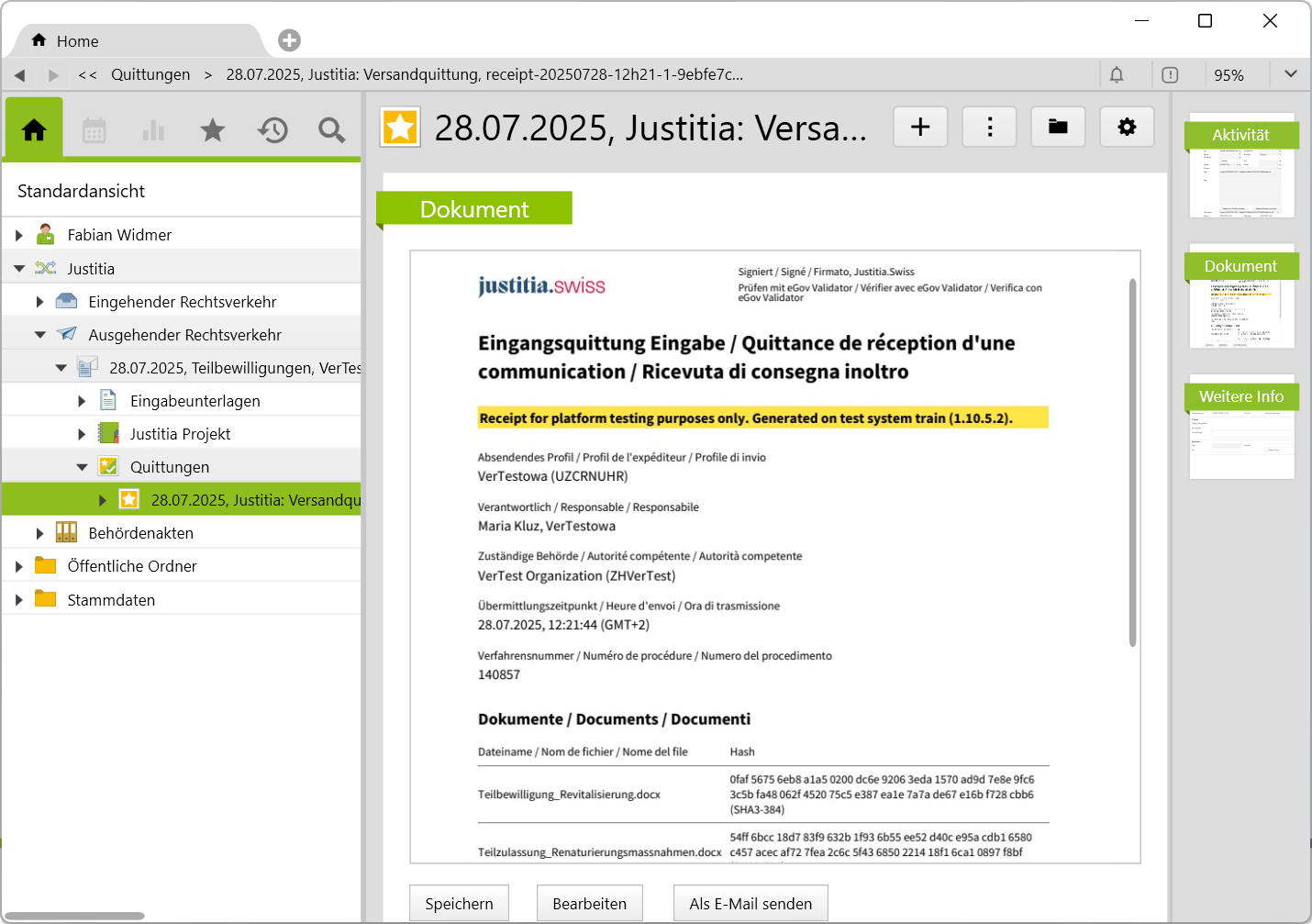This screenshot has height=924, width=1312.
Task: Click the Fabian Widmer user icon
Action: (x=45, y=235)
